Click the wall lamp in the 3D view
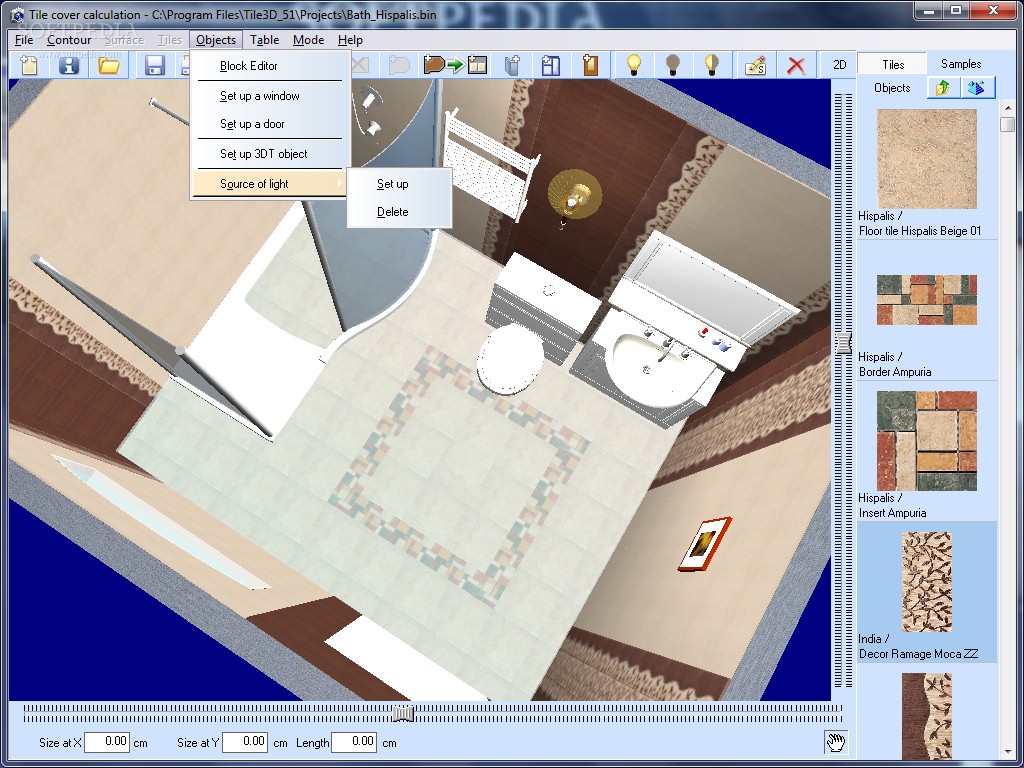The width and height of the screenshot is (1024, 768). point(573,195)
